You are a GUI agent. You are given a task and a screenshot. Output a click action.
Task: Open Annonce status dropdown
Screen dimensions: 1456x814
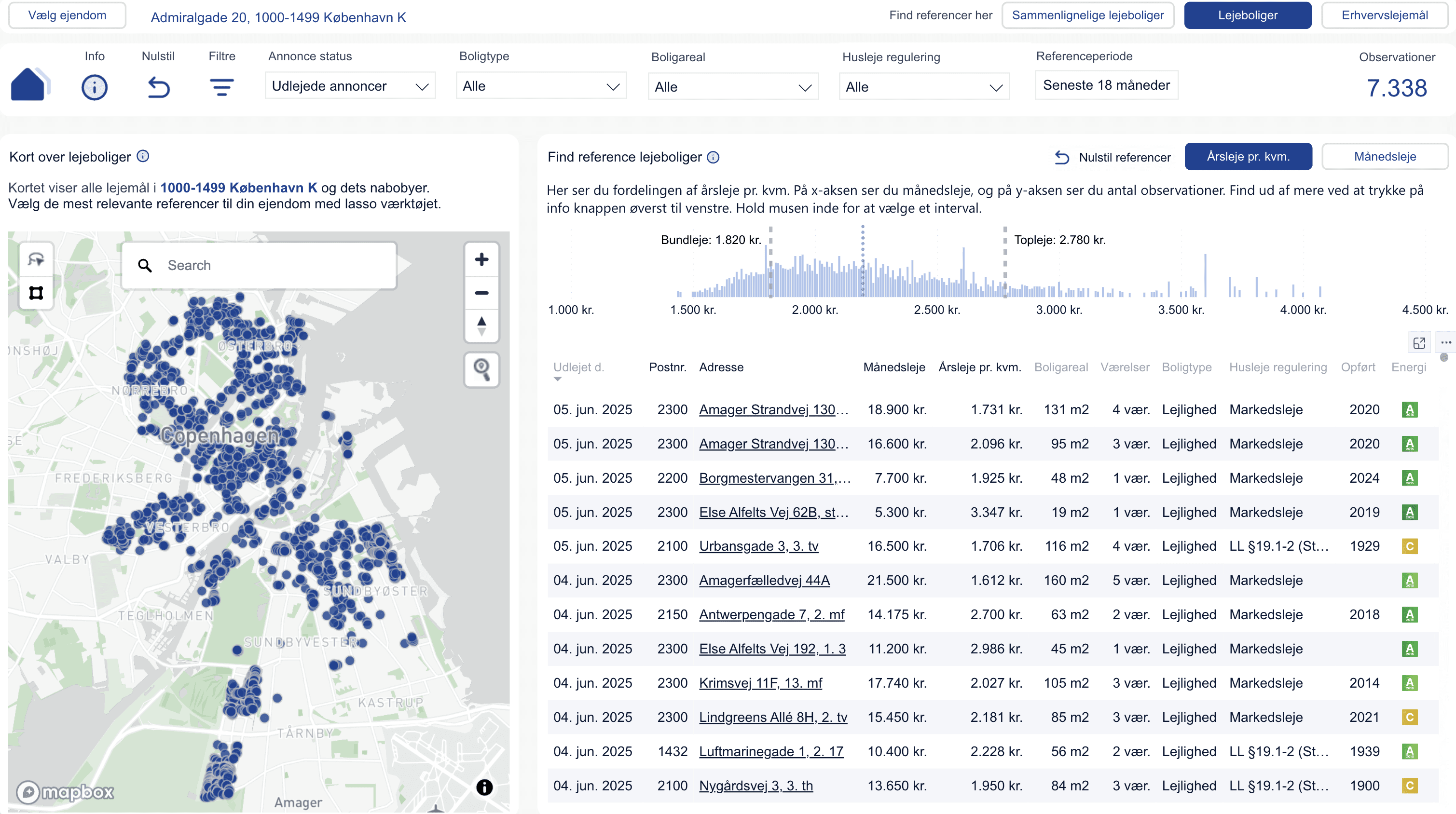(x=350, y=86)
